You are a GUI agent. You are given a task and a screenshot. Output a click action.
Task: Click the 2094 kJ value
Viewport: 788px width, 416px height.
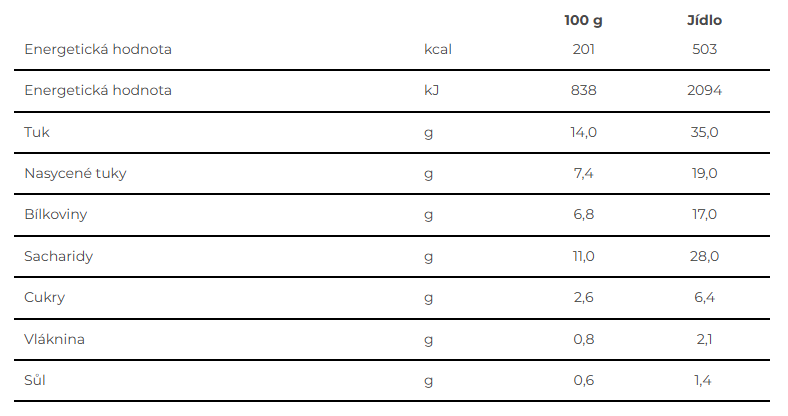(x=704, y=90)
